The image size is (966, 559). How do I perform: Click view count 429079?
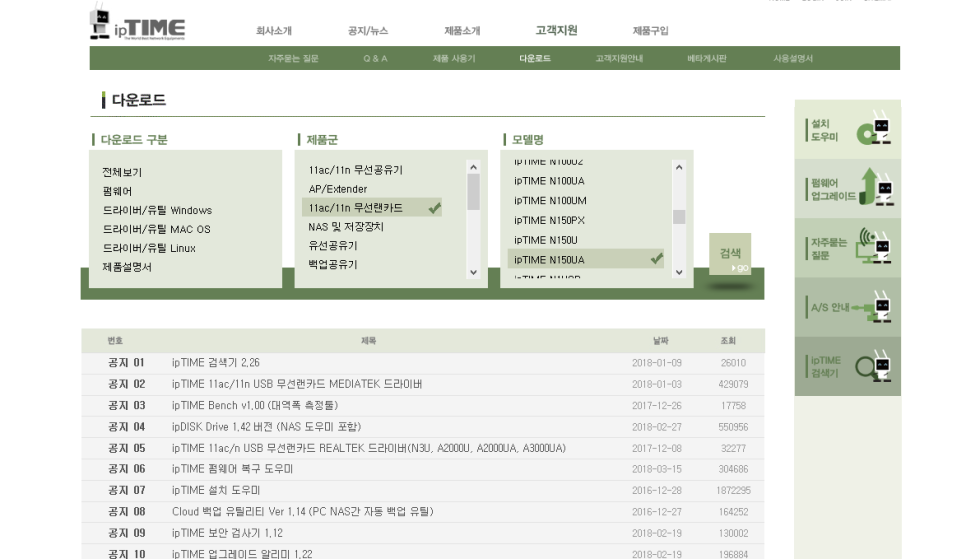tap(733, 384)
